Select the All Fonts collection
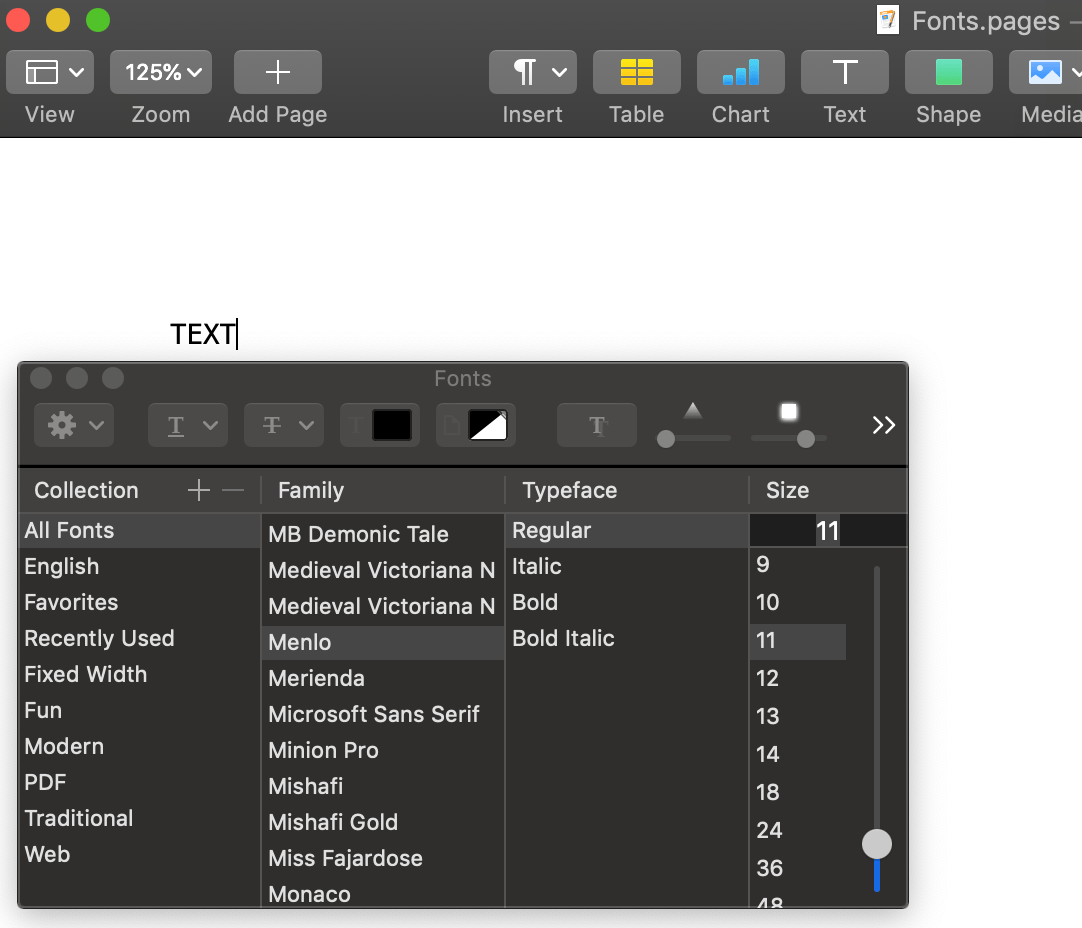1082x928 pixels. point(139,531)
